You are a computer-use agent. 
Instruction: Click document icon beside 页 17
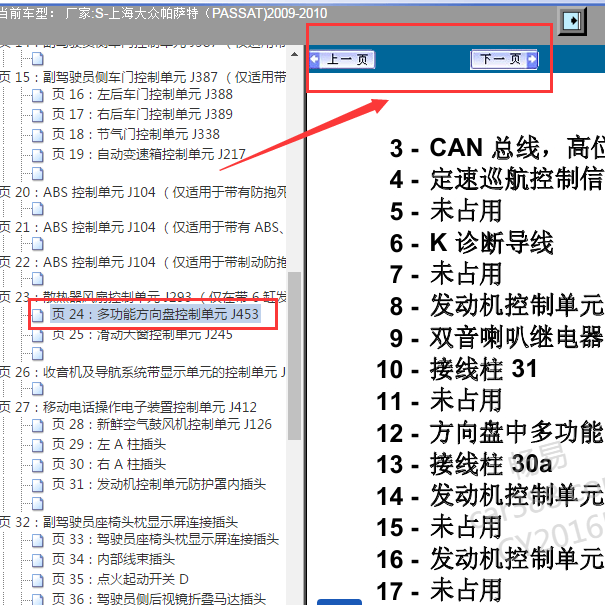pos(37,115)
